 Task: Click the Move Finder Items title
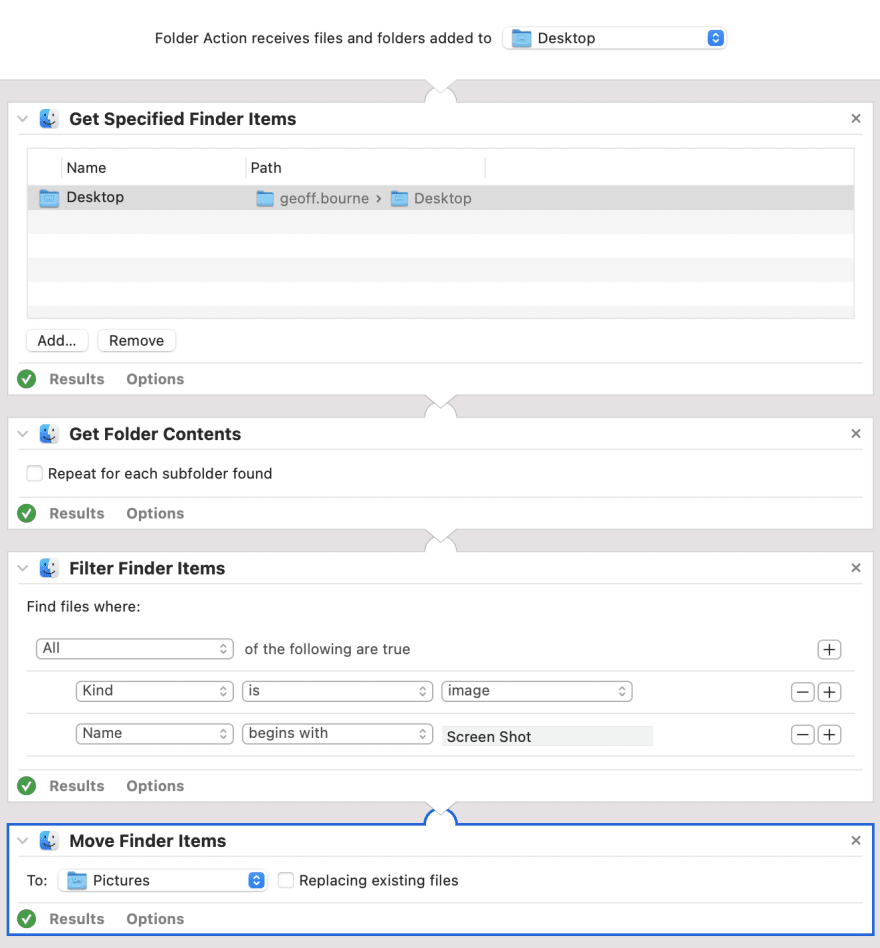point(147,841)
